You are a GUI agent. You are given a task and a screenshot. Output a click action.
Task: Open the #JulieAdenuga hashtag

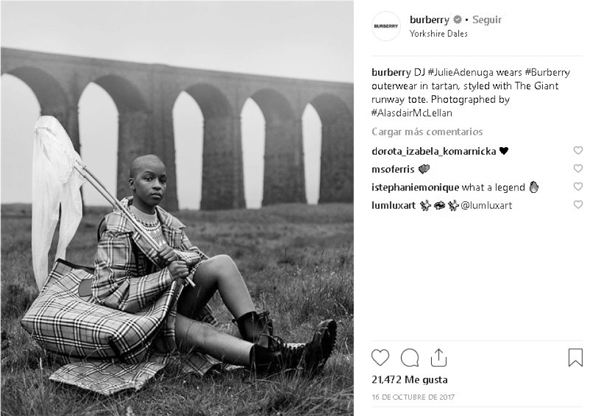(x=460, y=72)
